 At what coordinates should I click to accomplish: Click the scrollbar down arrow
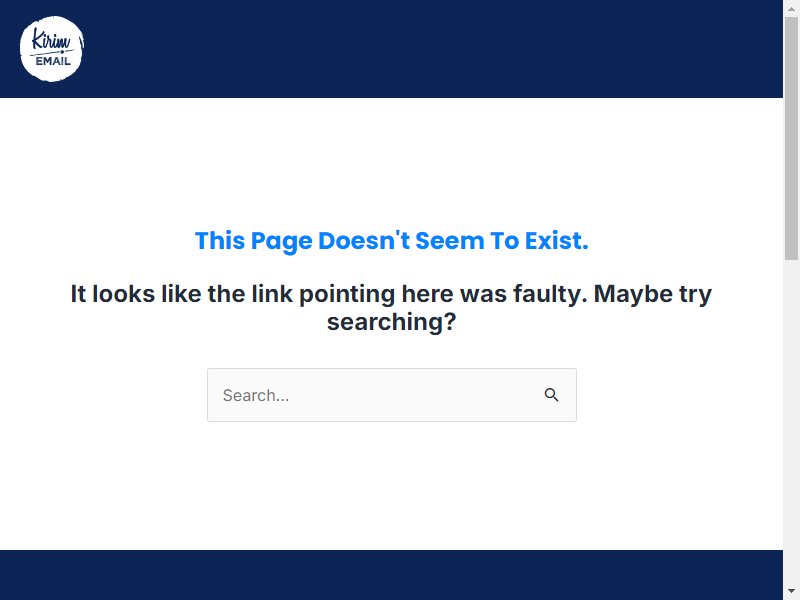(x=791, y=592)
